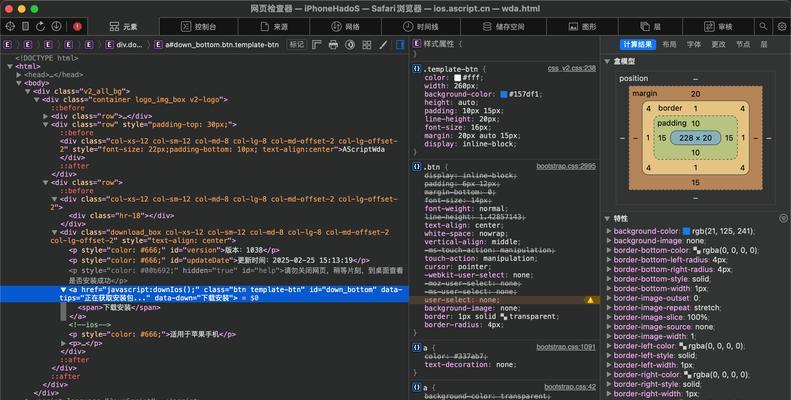
Task: Select the 字体 sidebar tab
Action: pyautogui.click(x=694, y=44)
